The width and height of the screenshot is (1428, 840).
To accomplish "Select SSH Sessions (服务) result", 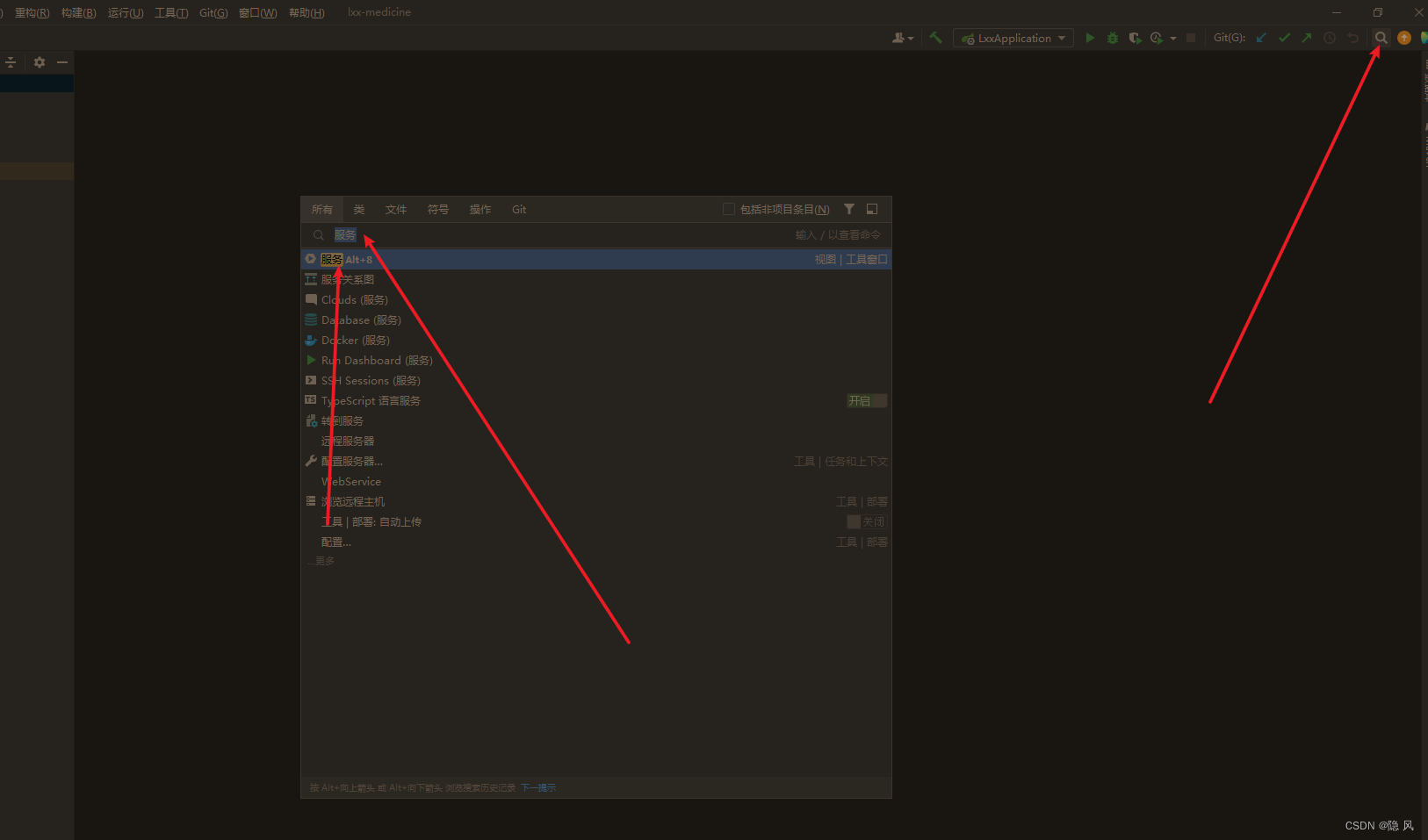I will [596, 381].
